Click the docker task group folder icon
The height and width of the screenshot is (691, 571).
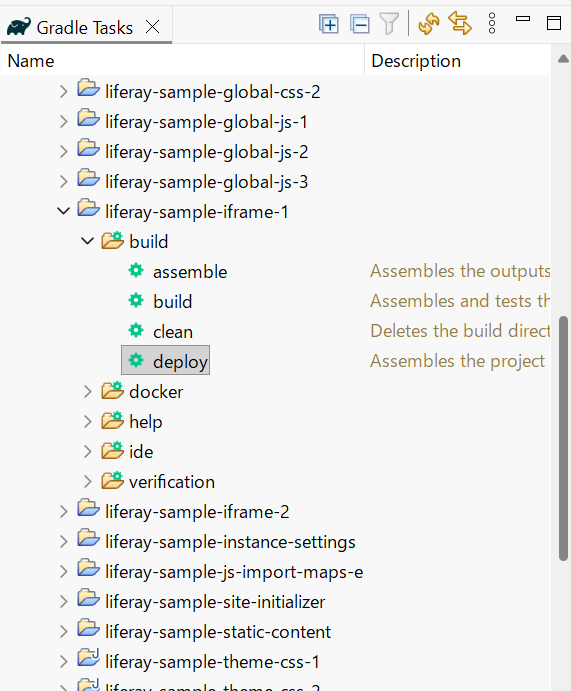[113, 390]
